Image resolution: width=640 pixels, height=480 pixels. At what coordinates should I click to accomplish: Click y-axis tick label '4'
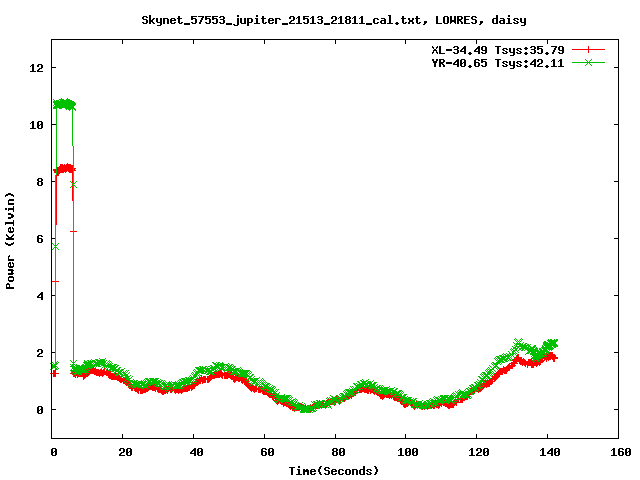point(40,296)
